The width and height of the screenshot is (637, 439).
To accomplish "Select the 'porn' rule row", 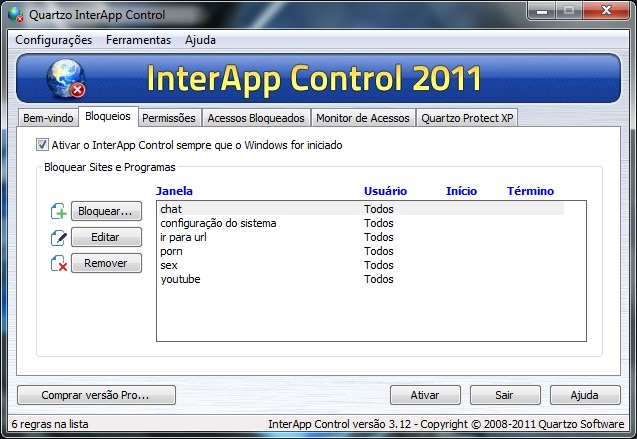I will pos(361,251).
